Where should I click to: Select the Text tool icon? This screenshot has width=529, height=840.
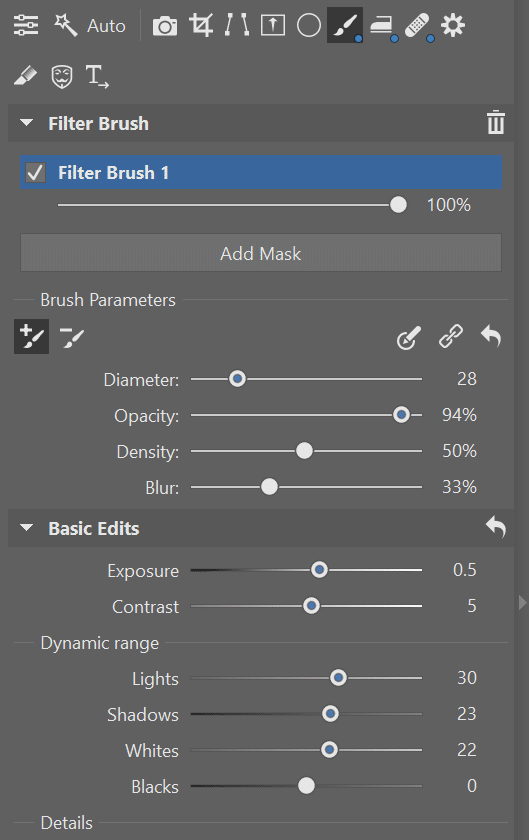[x=97, y=76]
